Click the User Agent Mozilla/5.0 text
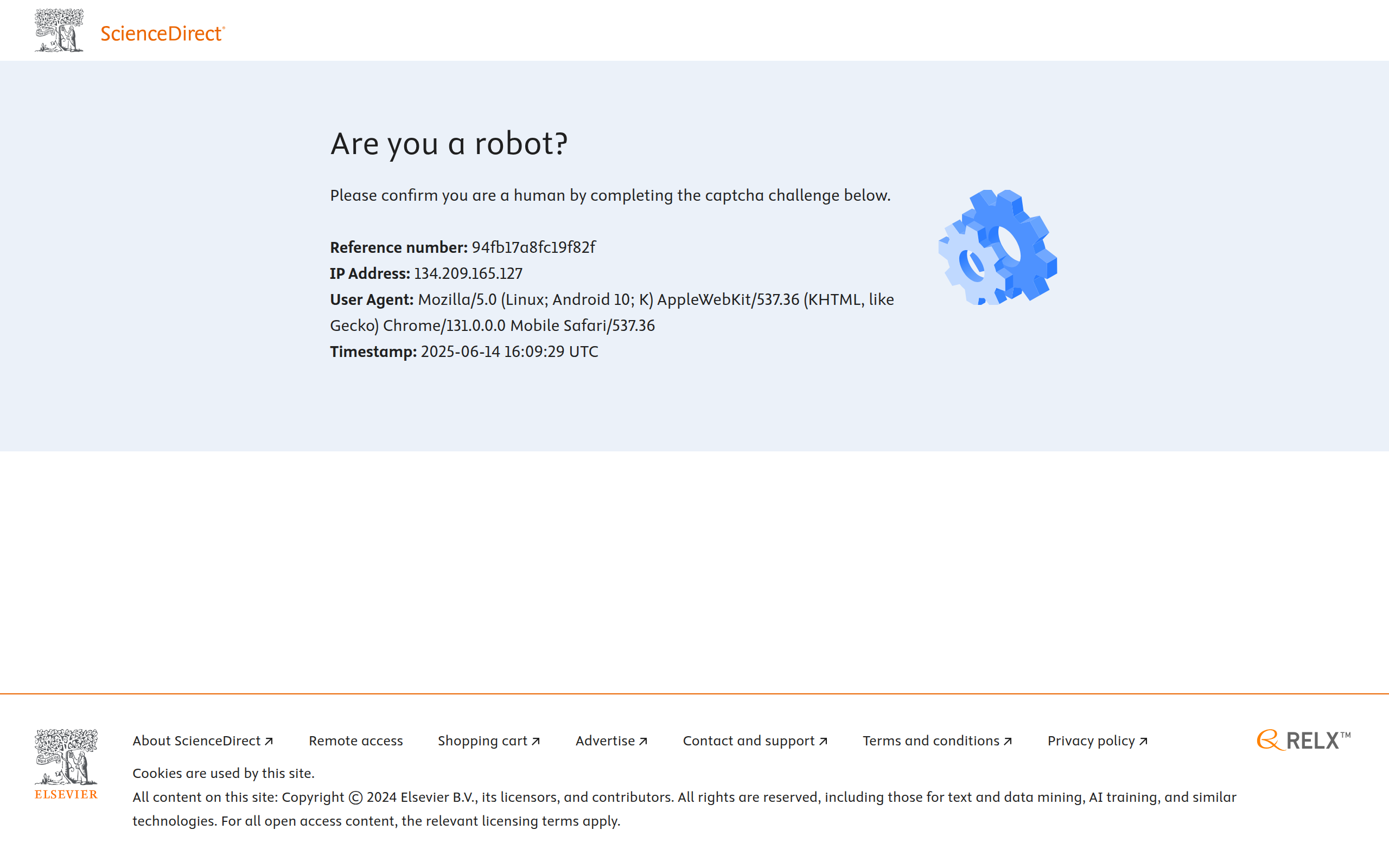 [x=612, y=312]
